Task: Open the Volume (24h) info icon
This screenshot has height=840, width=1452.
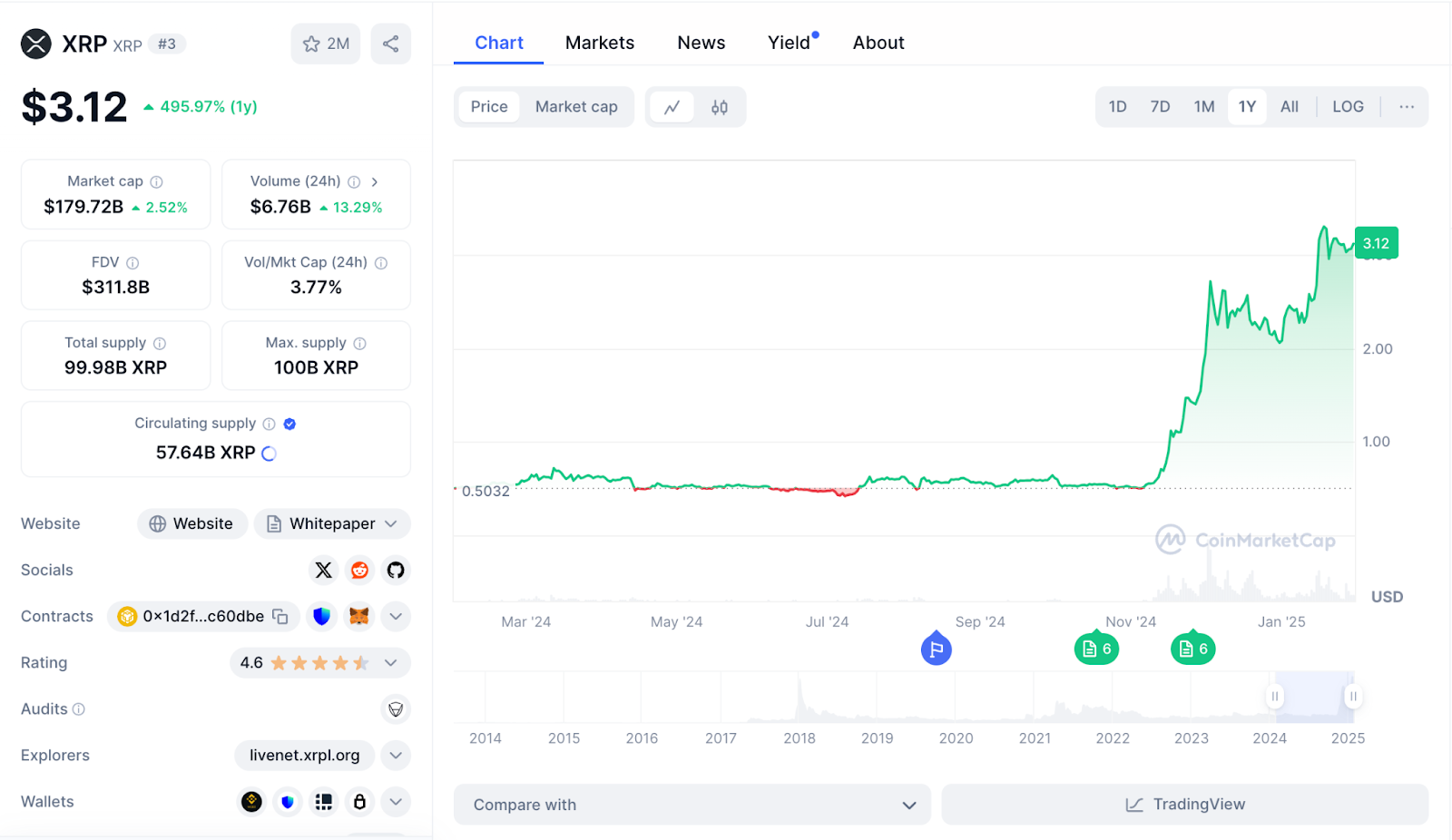Action: 354,181
